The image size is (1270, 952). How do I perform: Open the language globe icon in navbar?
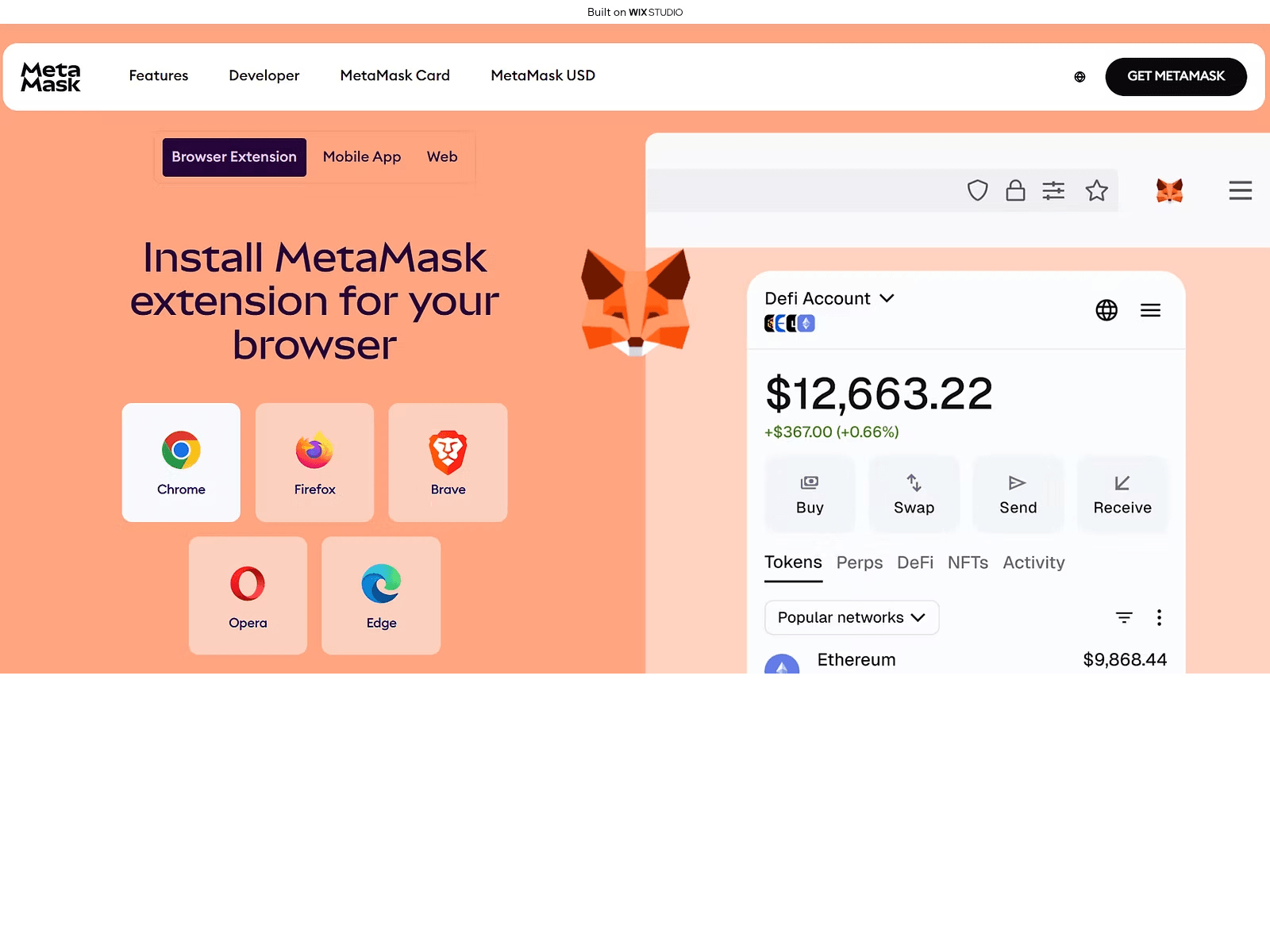(1079, 77)
